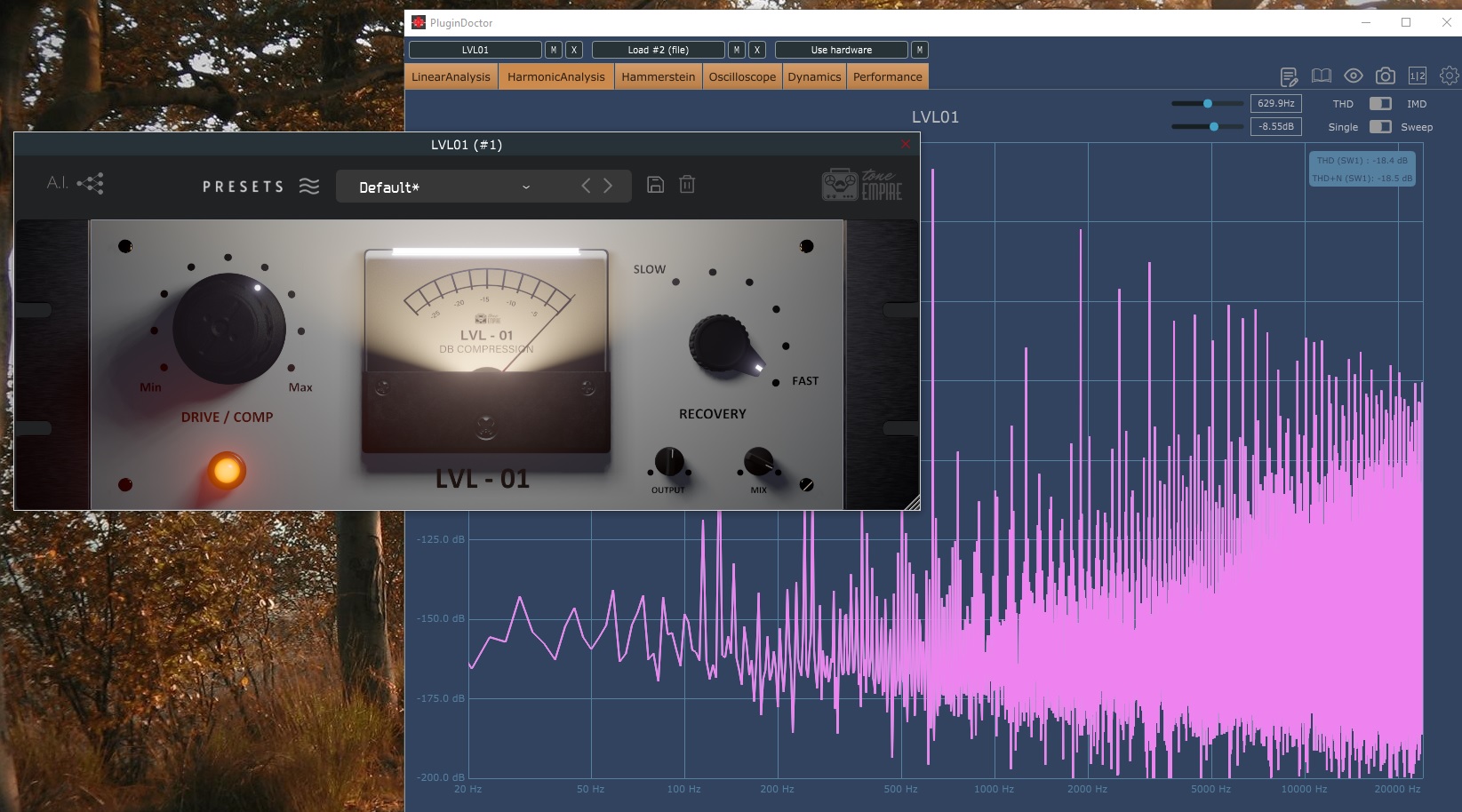Image resolution: width=1462 pixels, height=812 pixels.
Task: Click the THD (SW1) readout box
Action: tap(1362, 169)
